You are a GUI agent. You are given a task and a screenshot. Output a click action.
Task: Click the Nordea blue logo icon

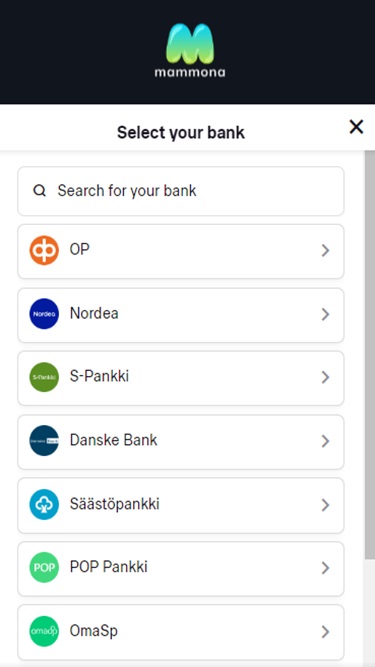pyautogui.click(x=44, y=314)
